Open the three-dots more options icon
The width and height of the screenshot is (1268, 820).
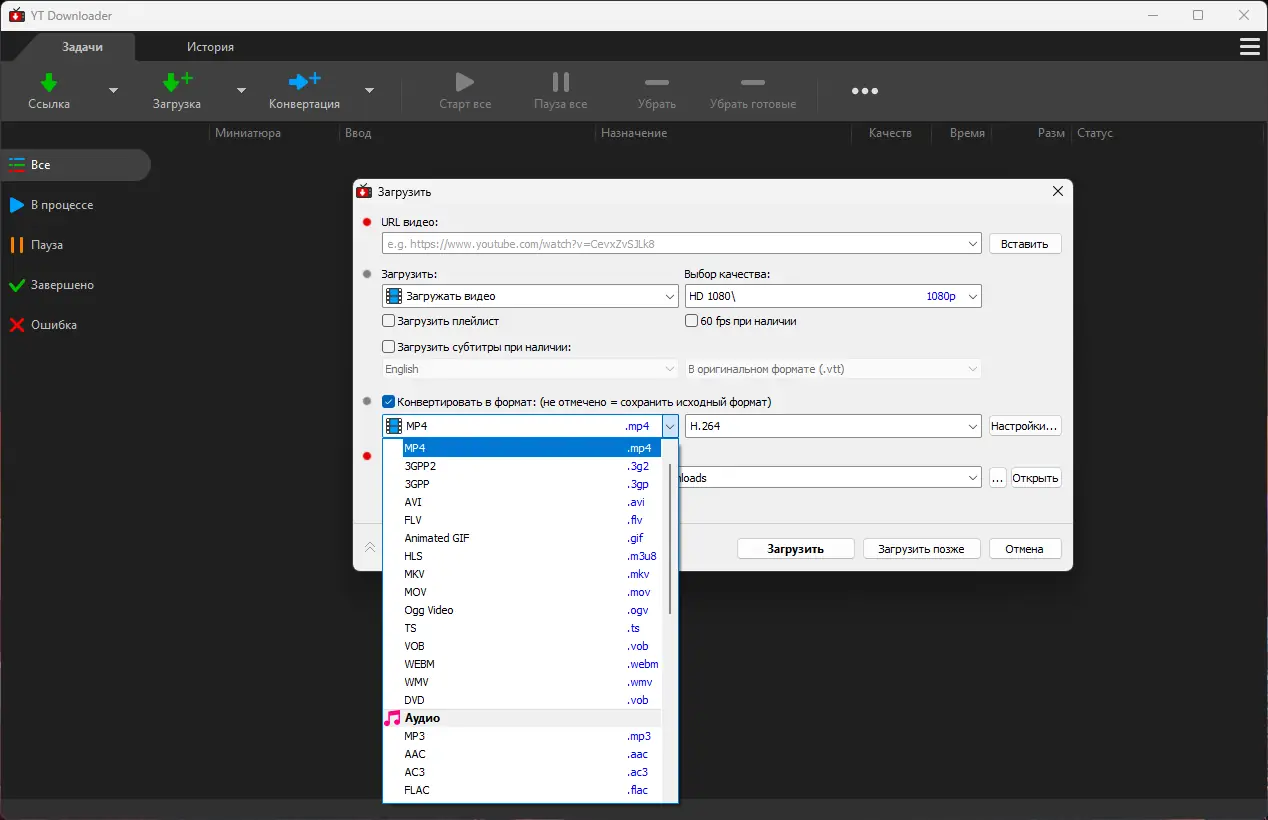tap(864, 91)
